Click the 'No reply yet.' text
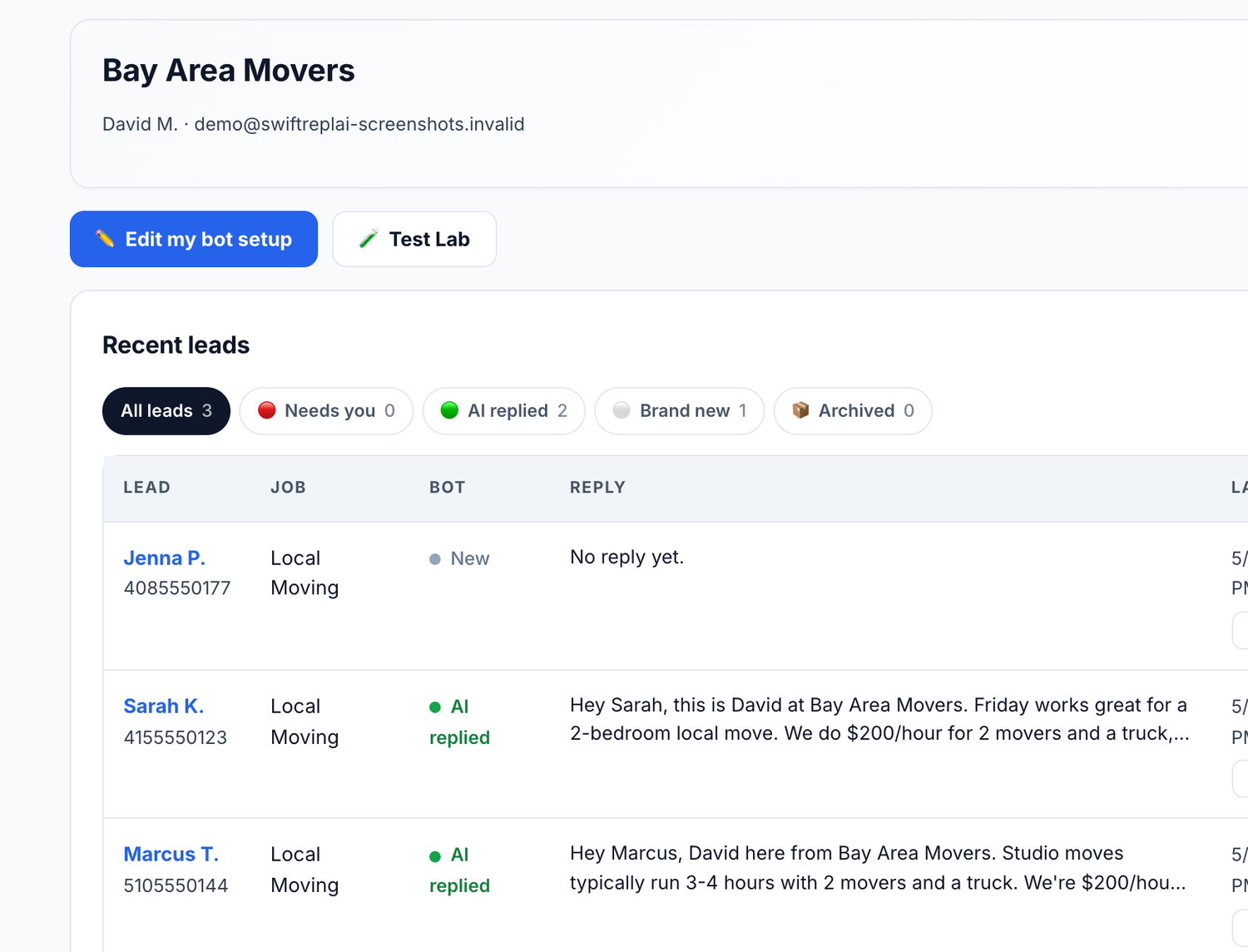The image size is (1248, 952). (x=626, y=558)
